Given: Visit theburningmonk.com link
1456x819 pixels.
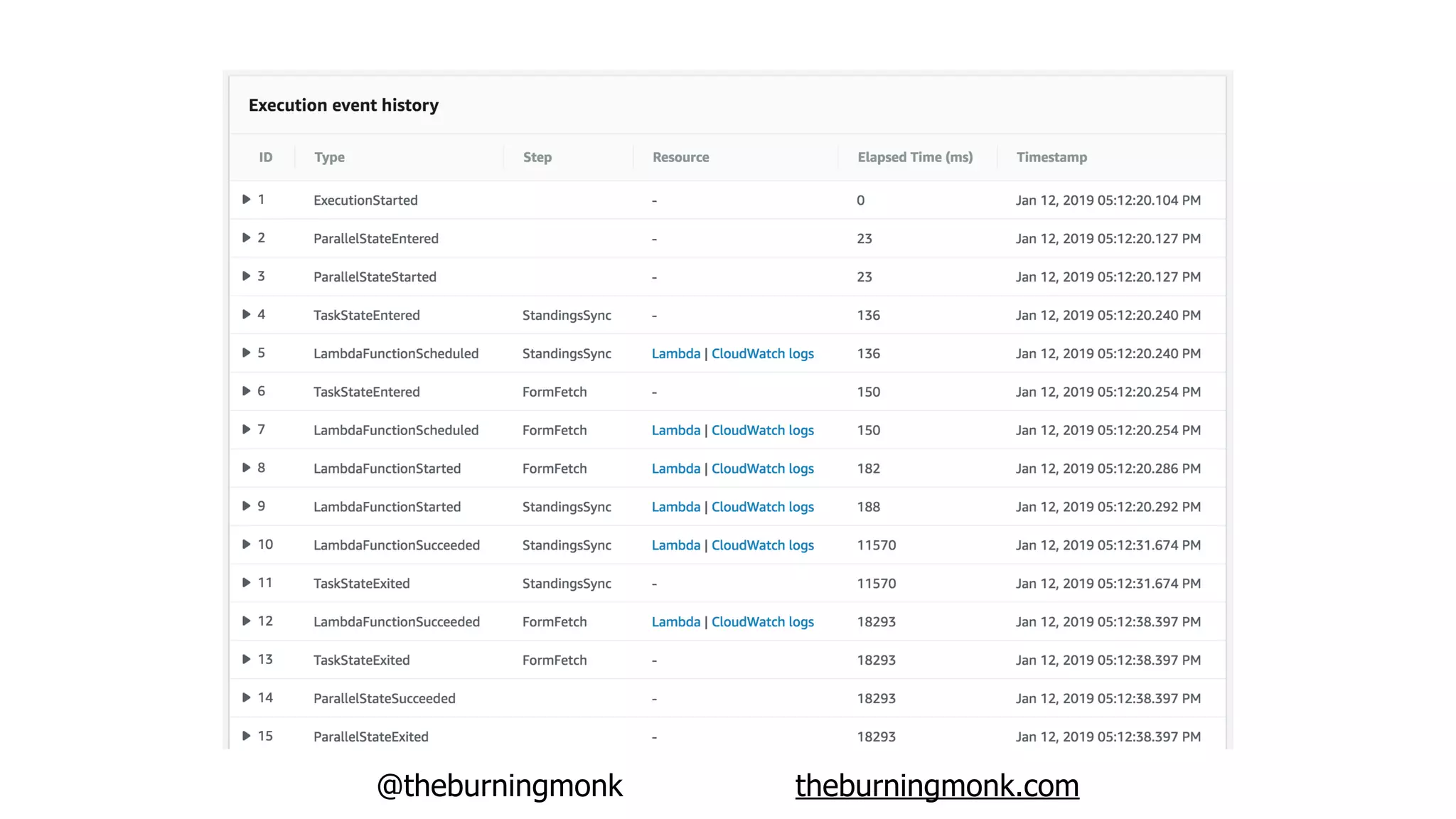Looking at the screenshot, I should [937, 786].
